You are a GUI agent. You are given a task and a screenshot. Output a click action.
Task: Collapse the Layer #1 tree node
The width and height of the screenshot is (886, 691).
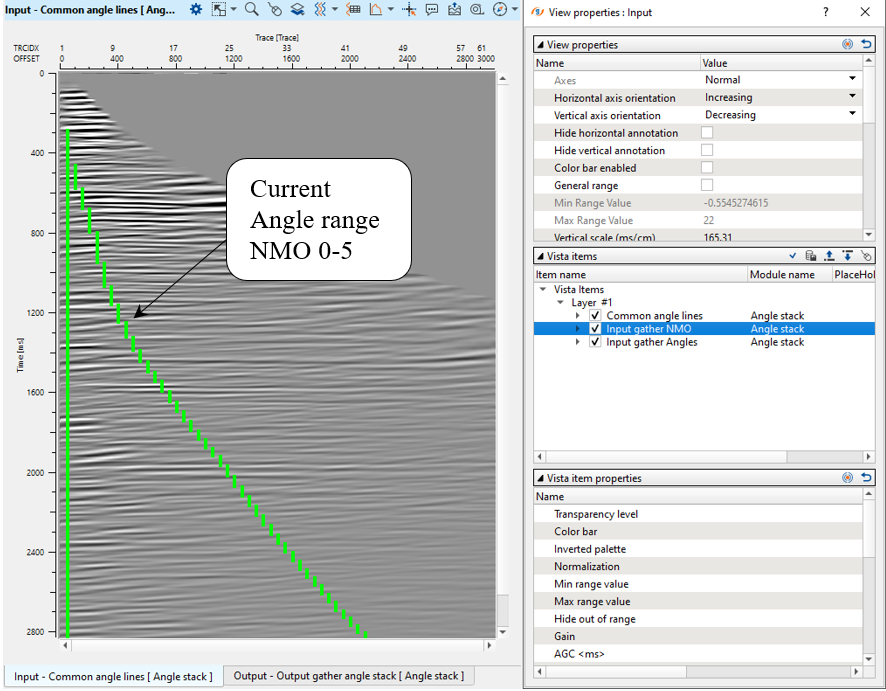561,303
